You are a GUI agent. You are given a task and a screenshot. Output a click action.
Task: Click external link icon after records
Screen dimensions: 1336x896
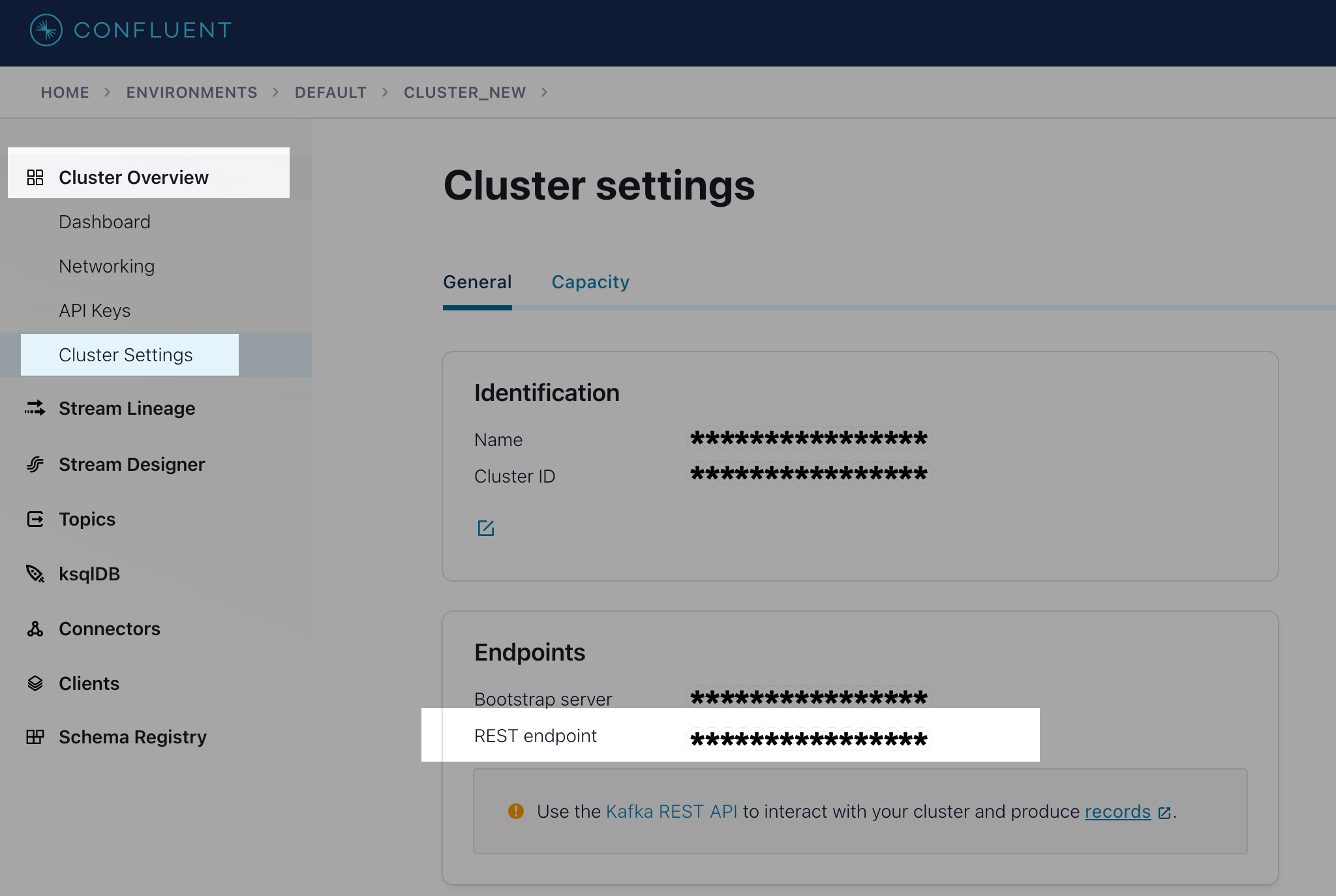[1164, 813]
